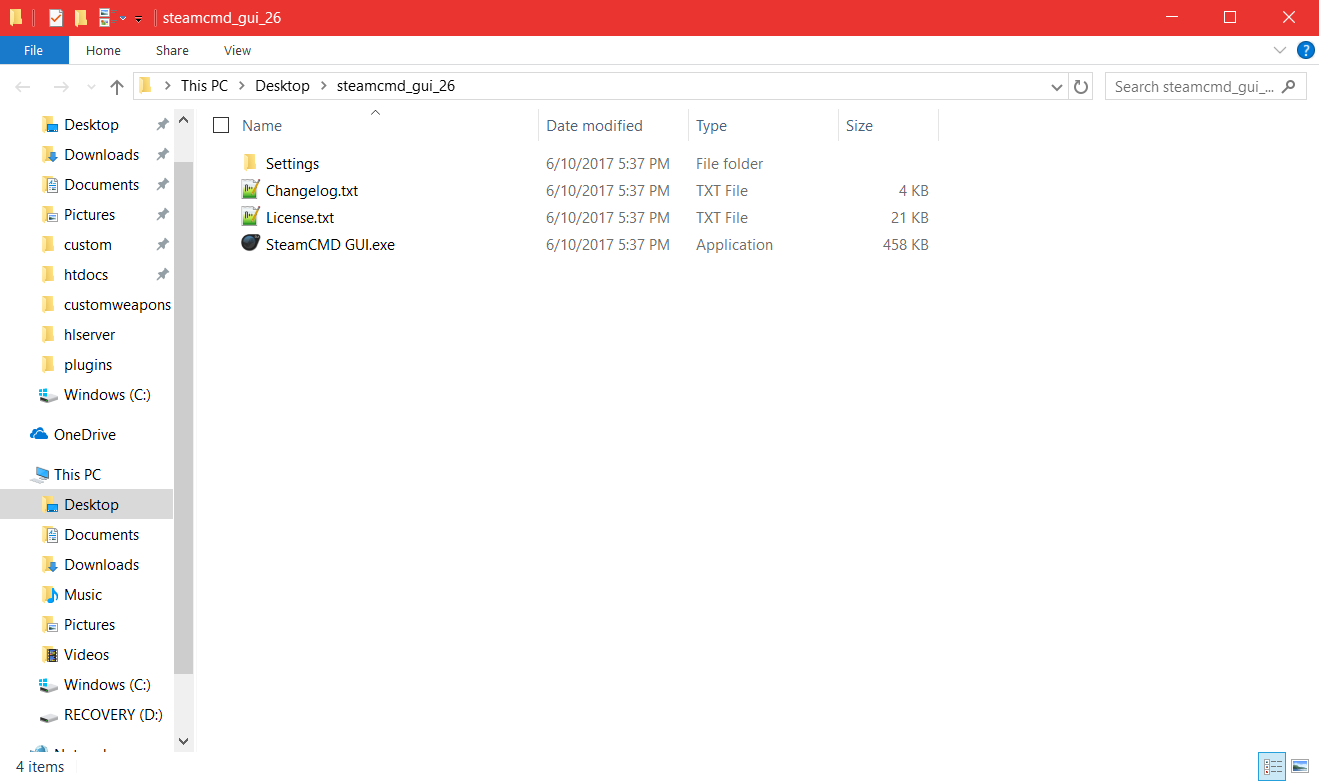The width and height of the screenshot is (1319, 781).
Task: Expand the ribbon with the chevron
Action: tap(1279, 50)
